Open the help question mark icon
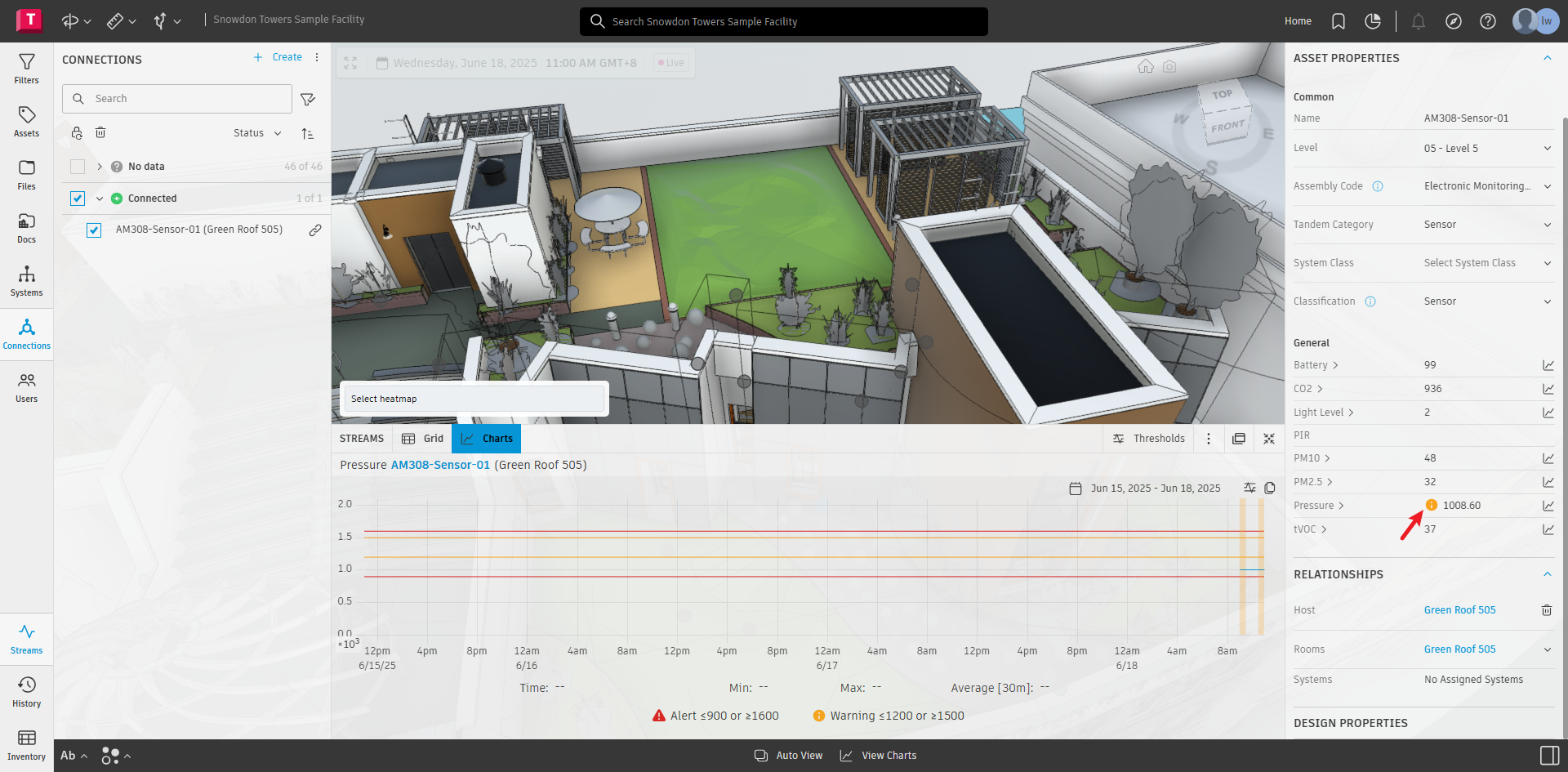 [1488, 21]
